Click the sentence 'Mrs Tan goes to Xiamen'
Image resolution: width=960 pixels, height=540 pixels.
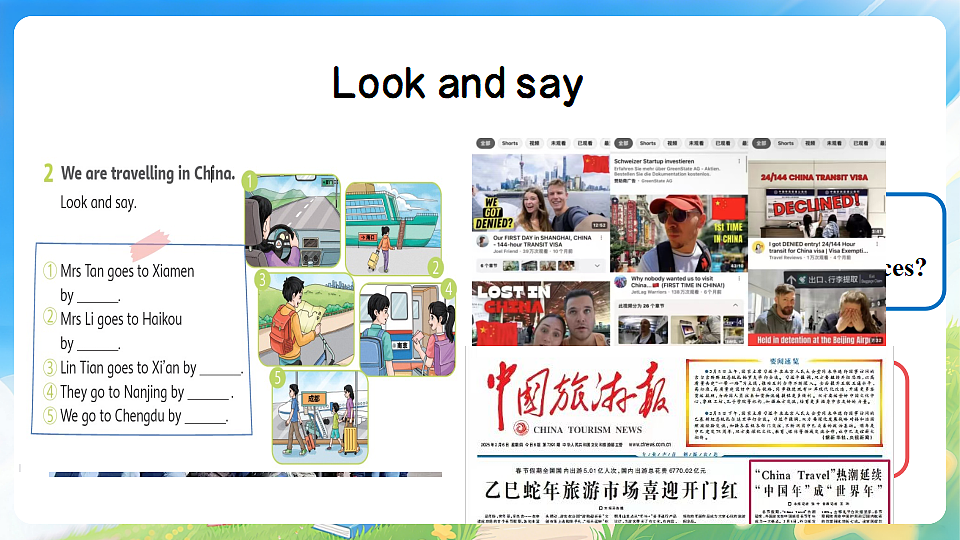click(x=127, y=271)
